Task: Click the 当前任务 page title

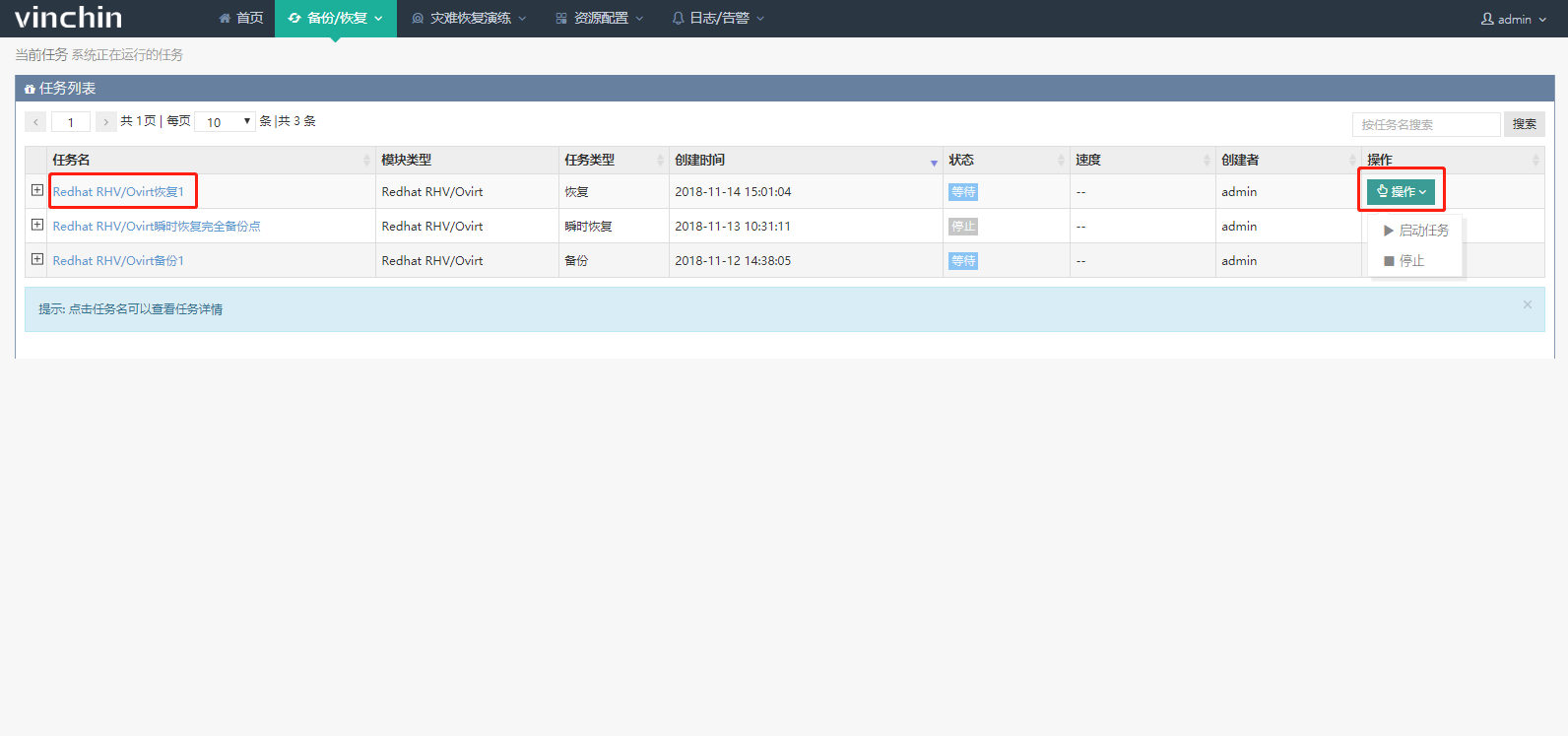Action: point(41,55)
